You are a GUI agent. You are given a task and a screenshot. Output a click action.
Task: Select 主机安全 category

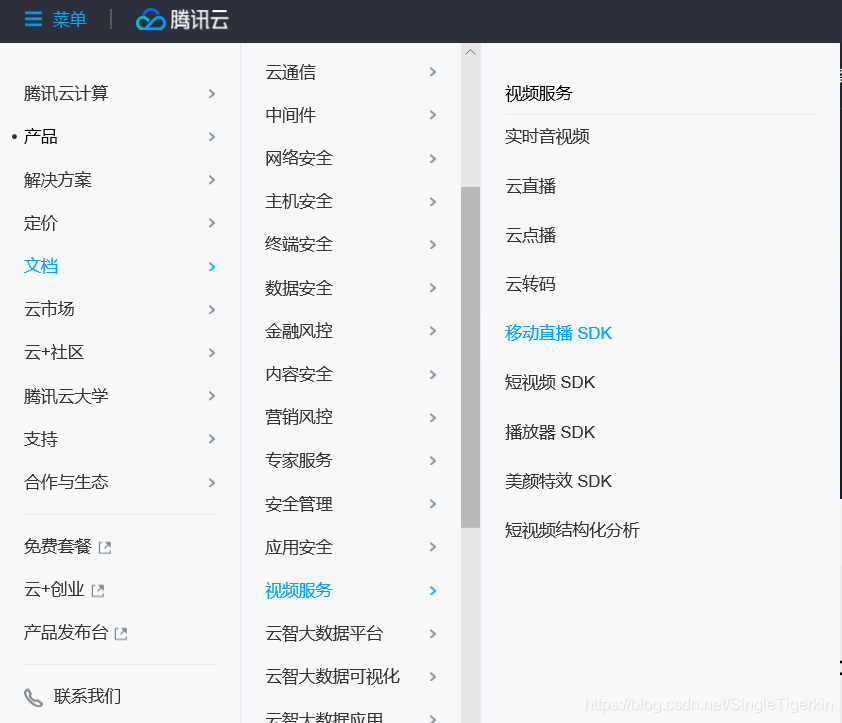click(299, 201)
